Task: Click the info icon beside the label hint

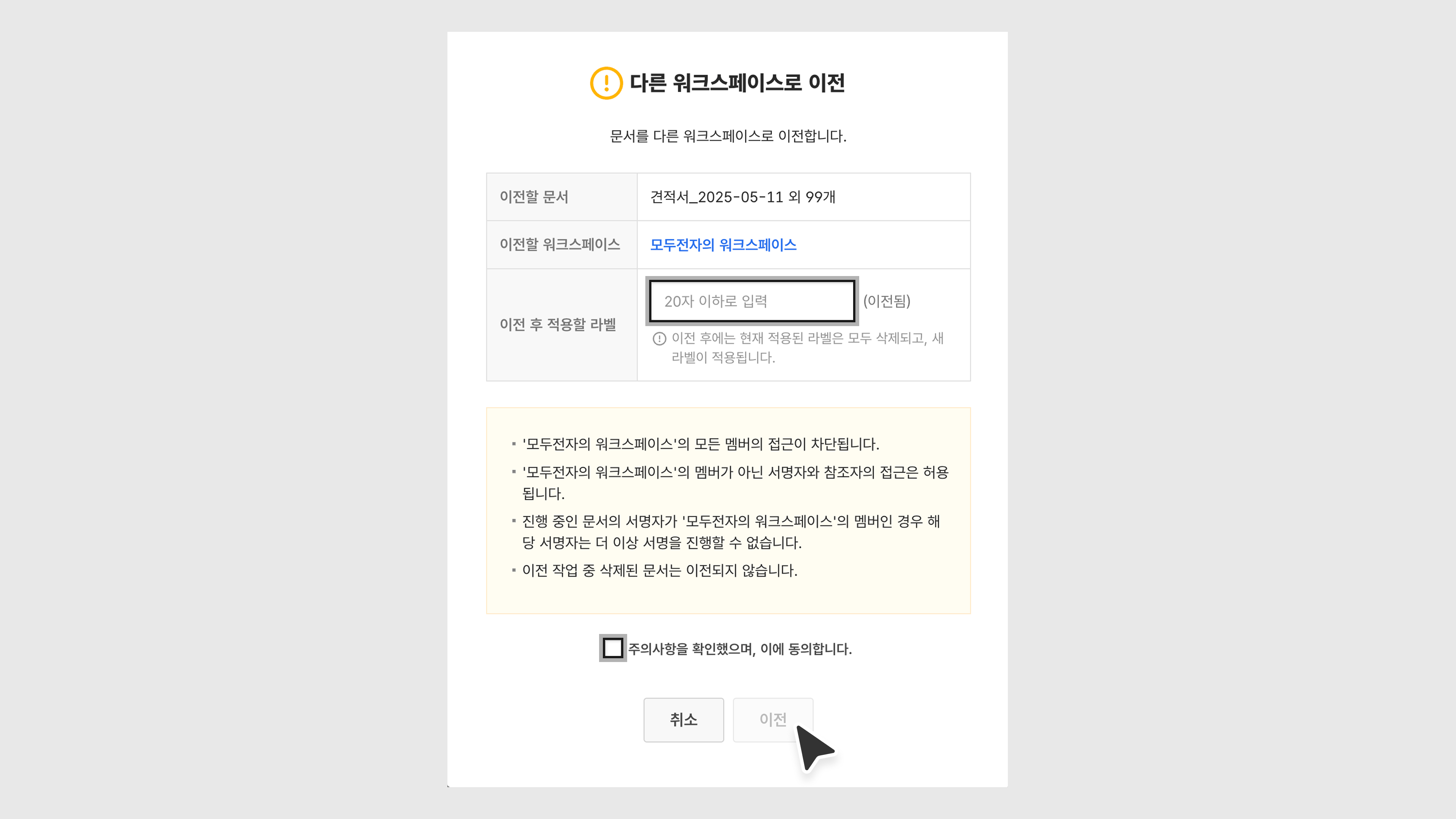Action: (x=659, y=339)
